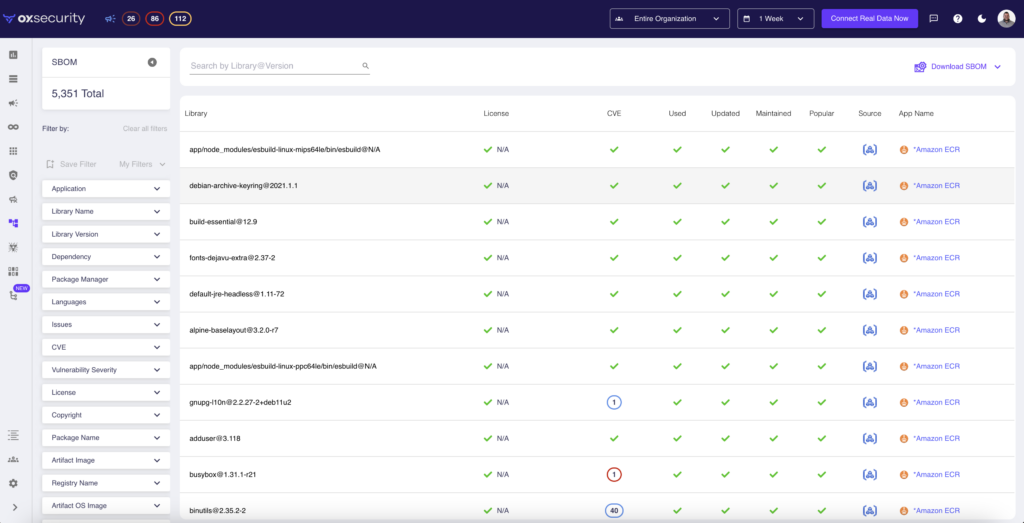Open Download SBOM dropdown
The width and height of the screenshot is (1024, 523).
957,67
